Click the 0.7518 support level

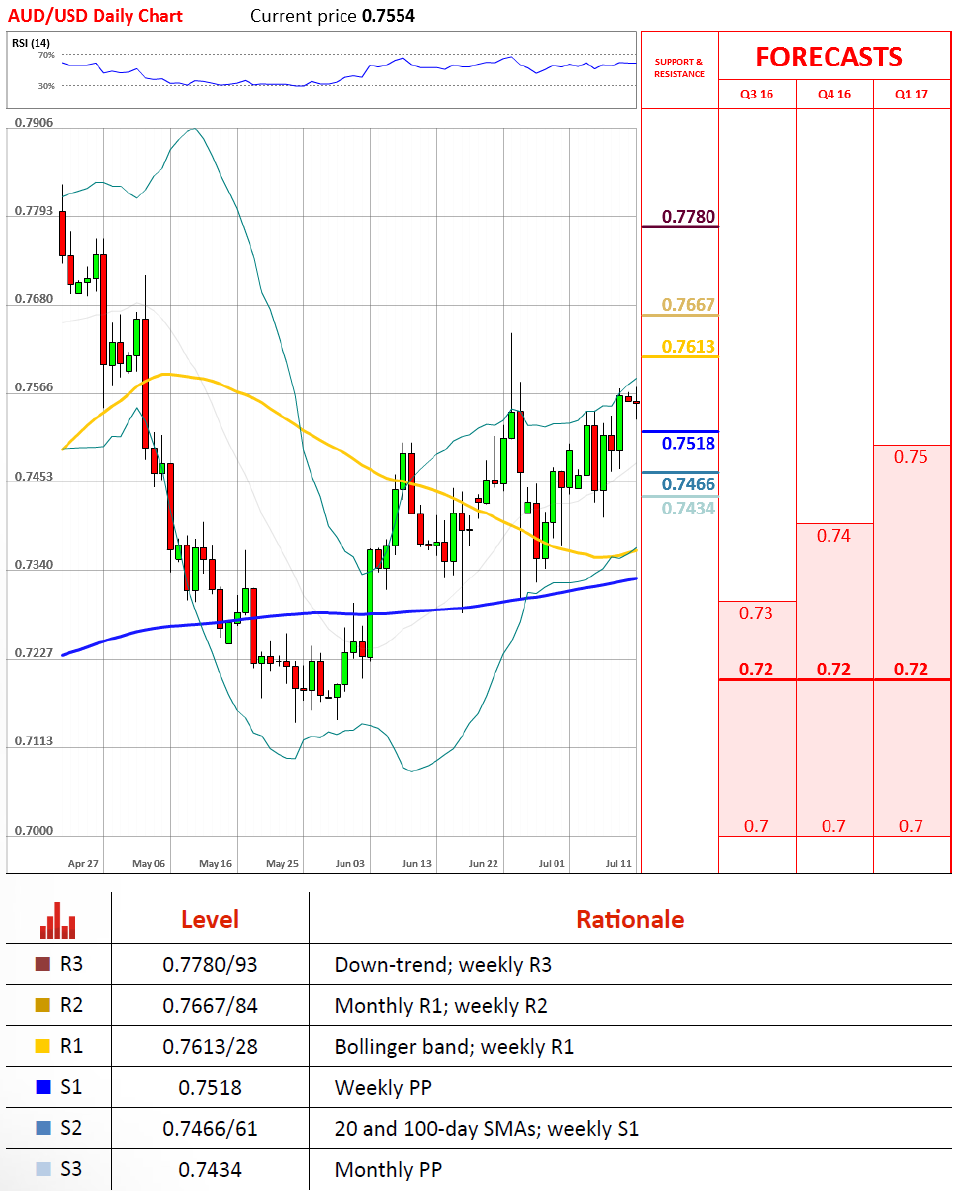pos(688,444)
